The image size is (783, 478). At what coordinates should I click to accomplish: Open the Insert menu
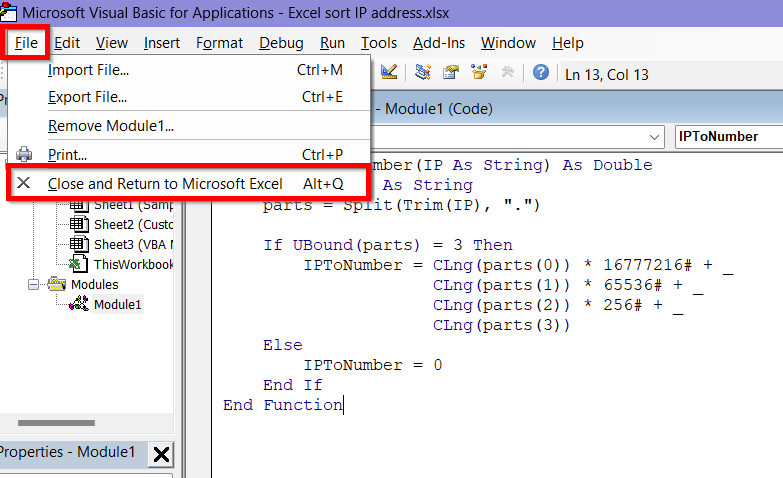click(162, 43)
